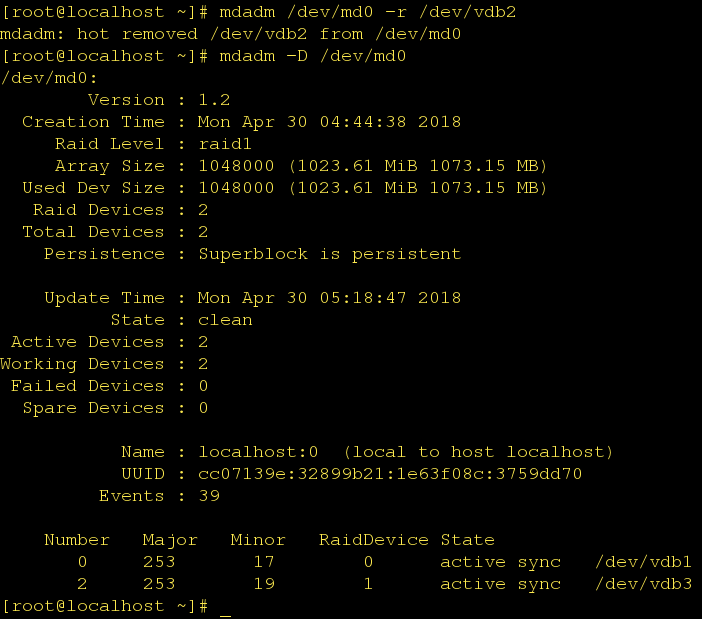Click the UUID string value
The width and height of the screenshot is (702, 619).
[390, 473]
